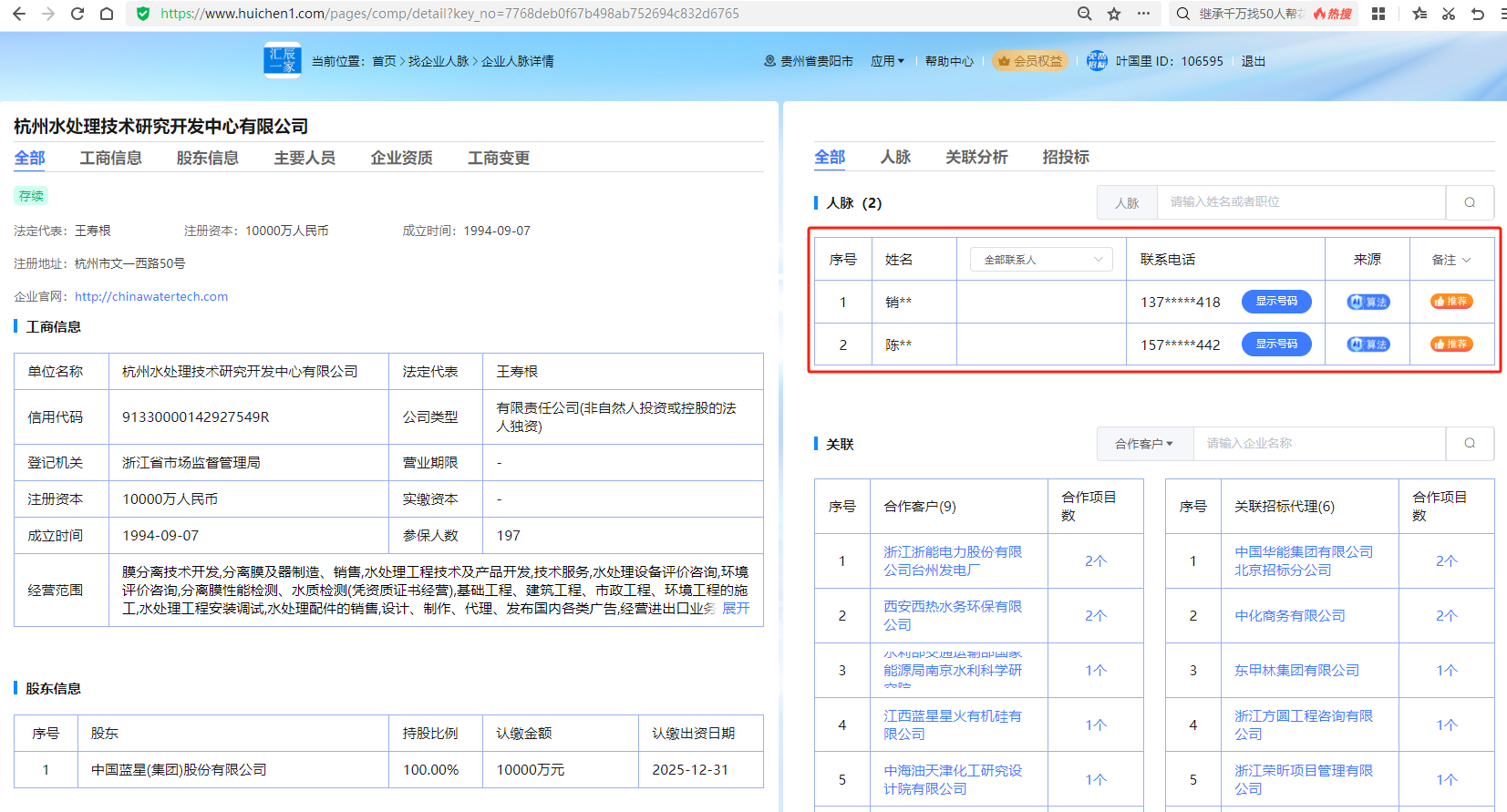Open the 应用 dropdown in header
The width and height of the screenshot is (1507, 812).
(887, 61)
